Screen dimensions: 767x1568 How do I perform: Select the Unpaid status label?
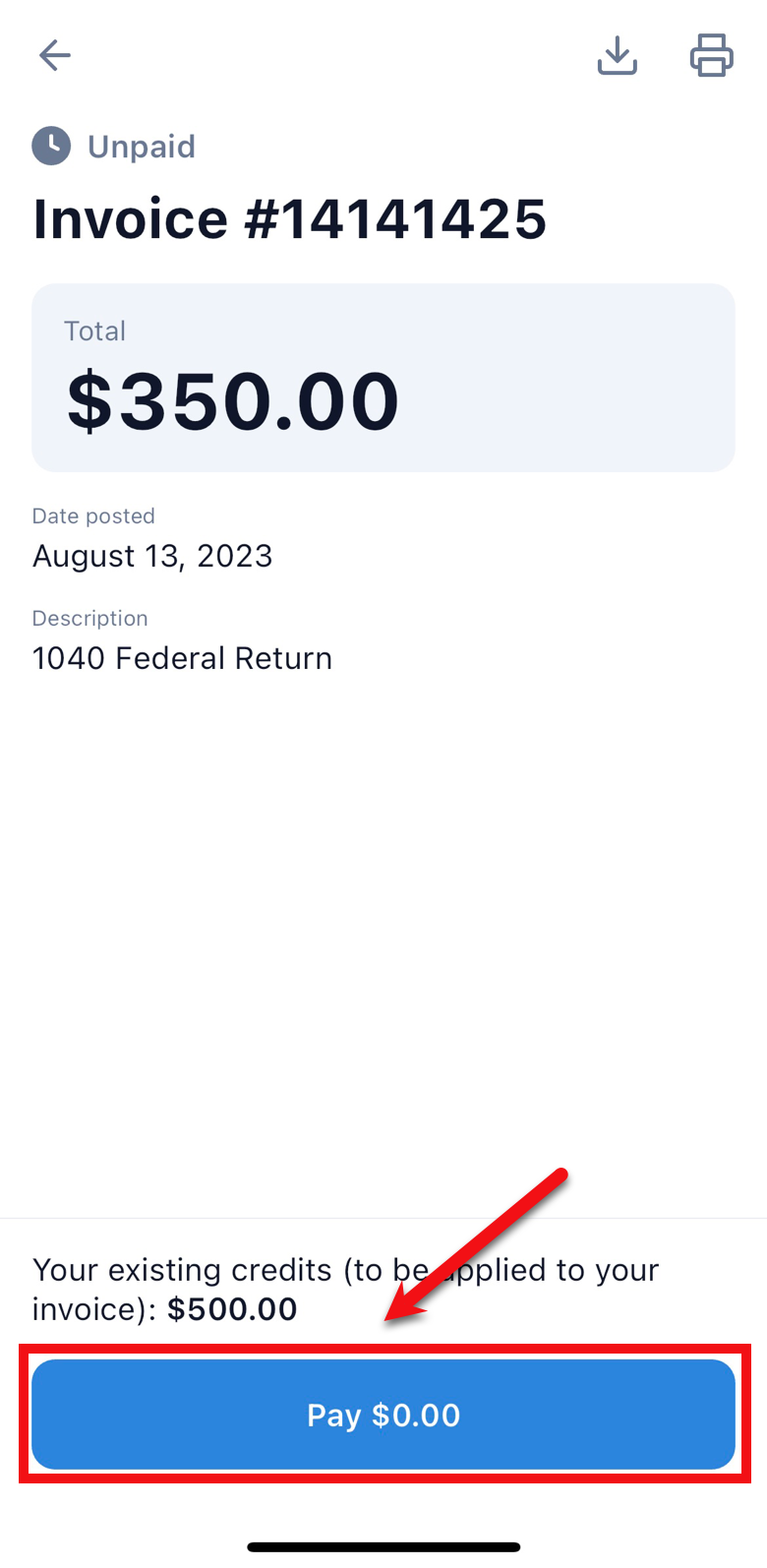(142, 147)
